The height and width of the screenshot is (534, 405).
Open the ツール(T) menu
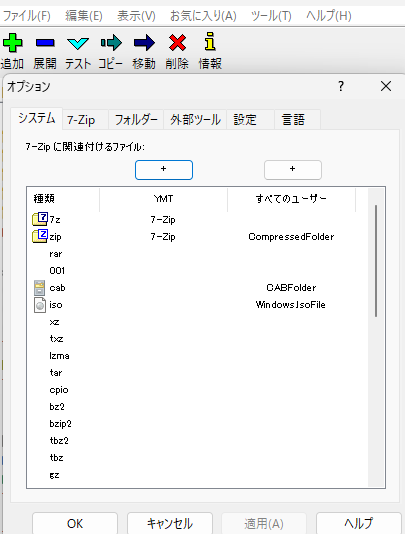coord(271,16)
